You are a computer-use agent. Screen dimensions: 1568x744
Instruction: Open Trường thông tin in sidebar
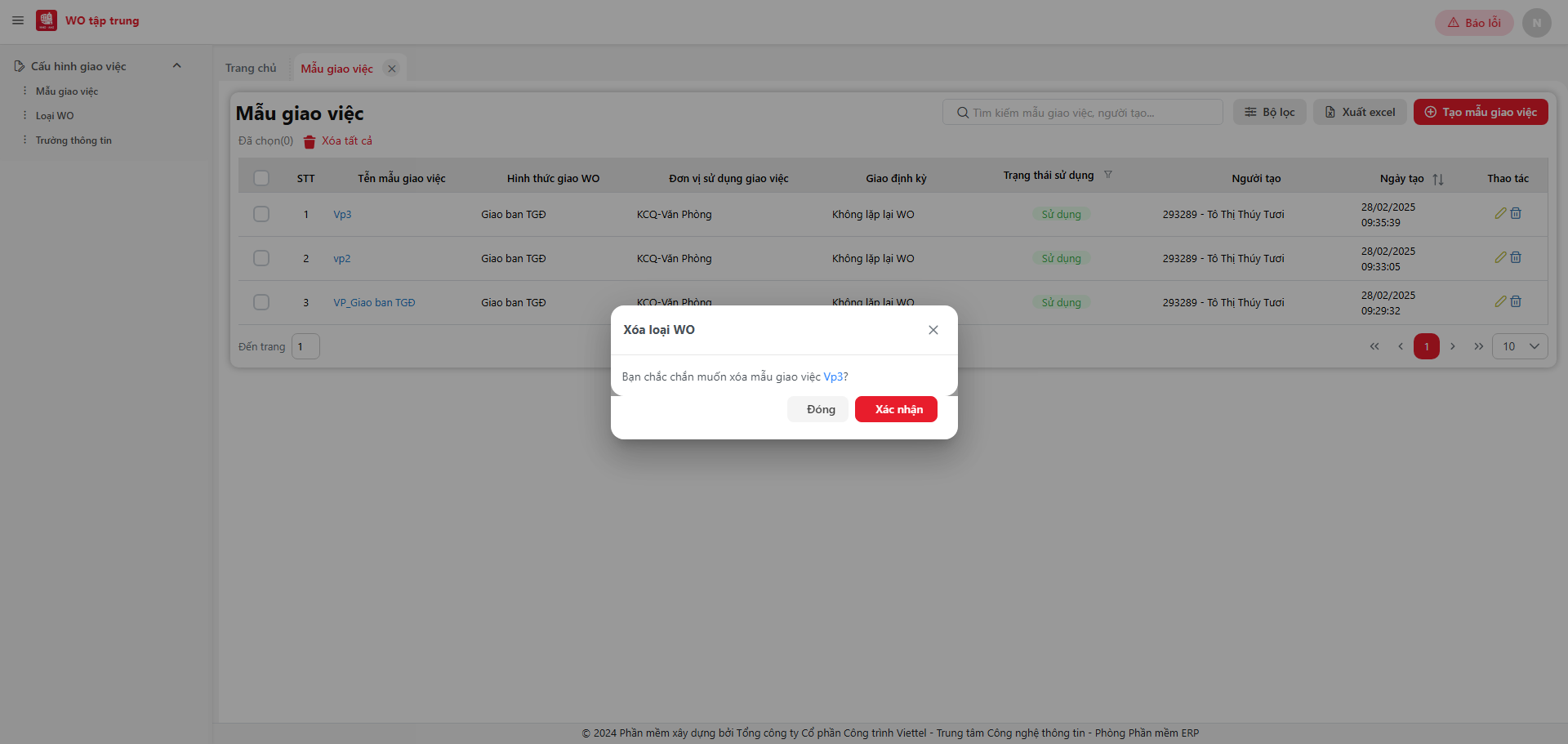pos(73,140)
